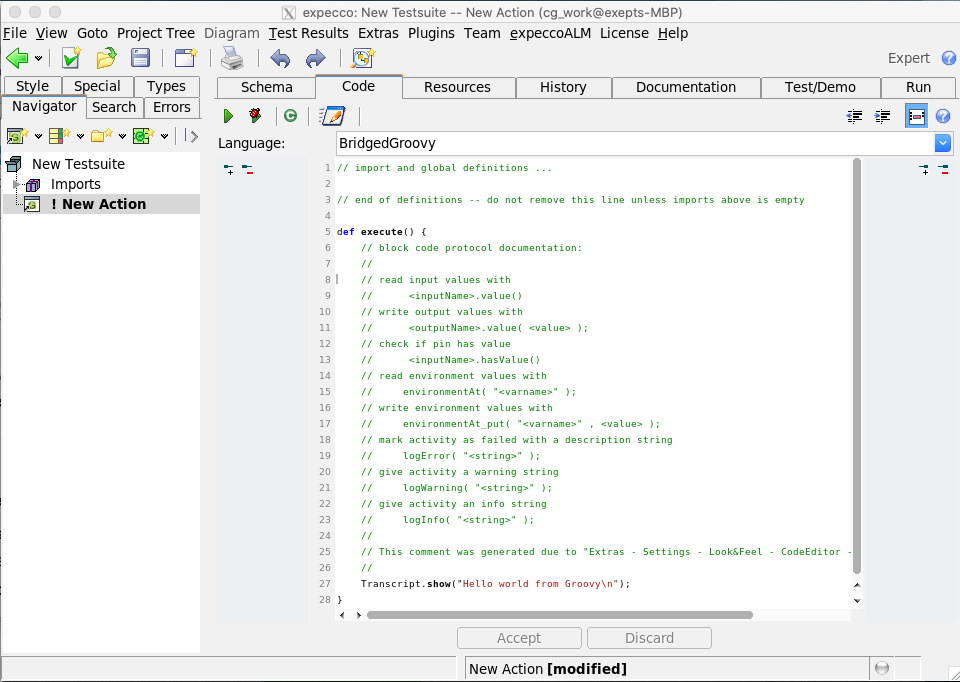Click the open folder icon in main toolbar
960x682 pixels.
[x=106, y=58]
